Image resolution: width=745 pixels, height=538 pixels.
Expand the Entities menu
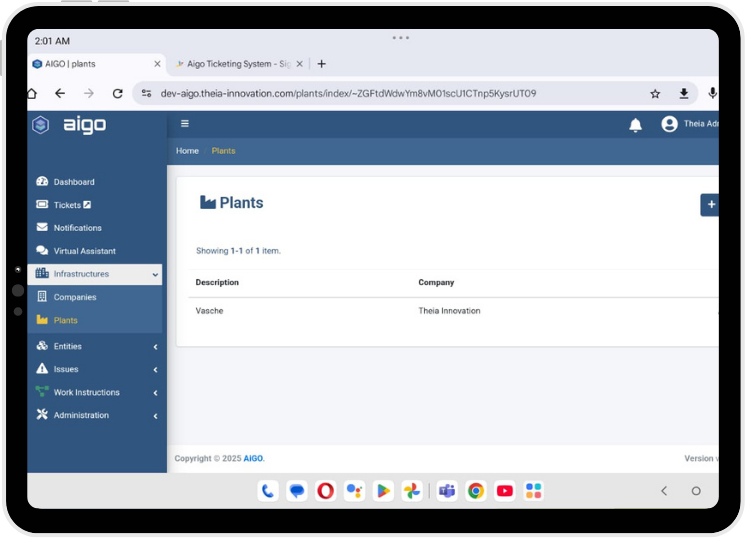point(95,346)
